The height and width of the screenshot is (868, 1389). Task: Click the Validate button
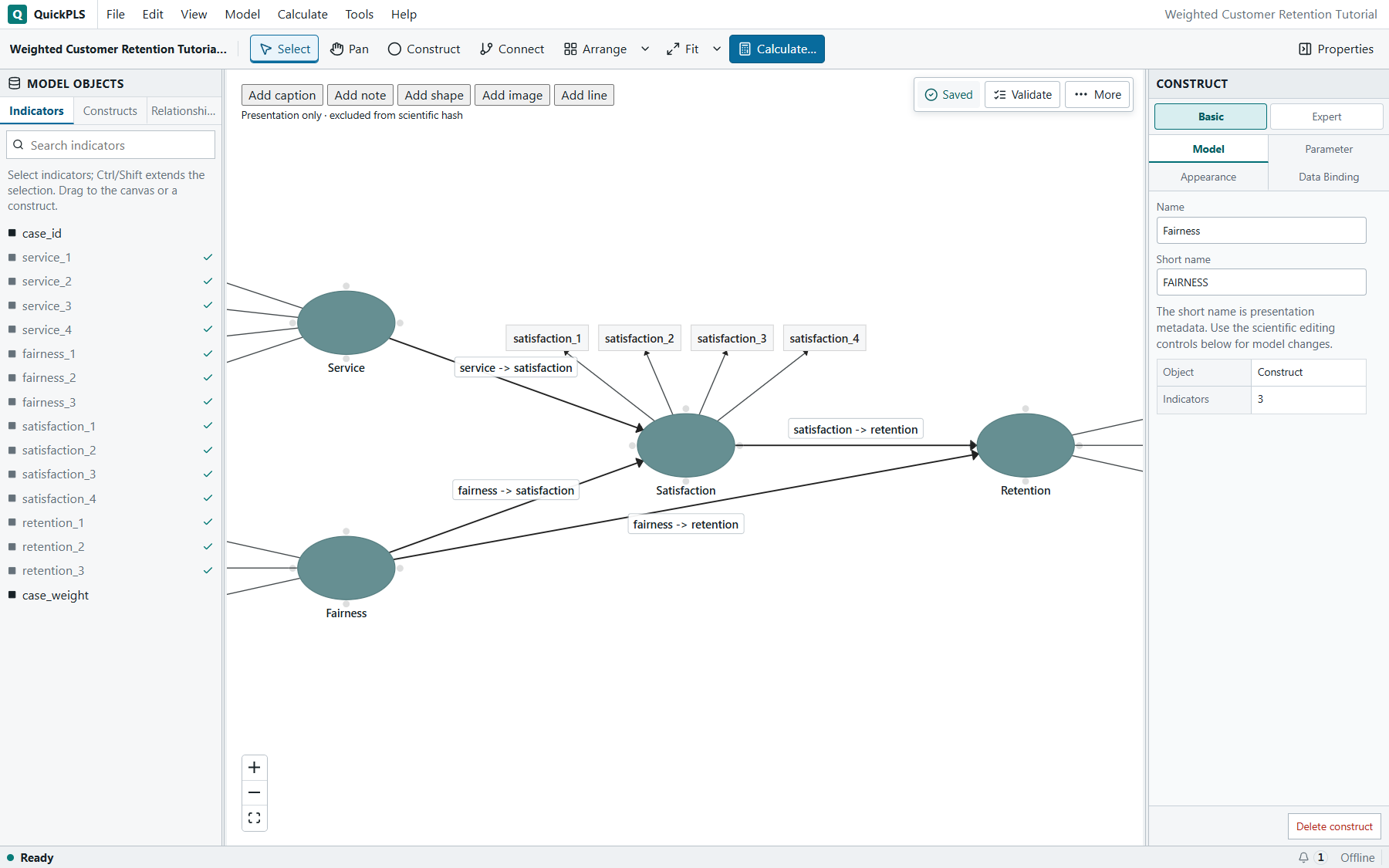1022,95
